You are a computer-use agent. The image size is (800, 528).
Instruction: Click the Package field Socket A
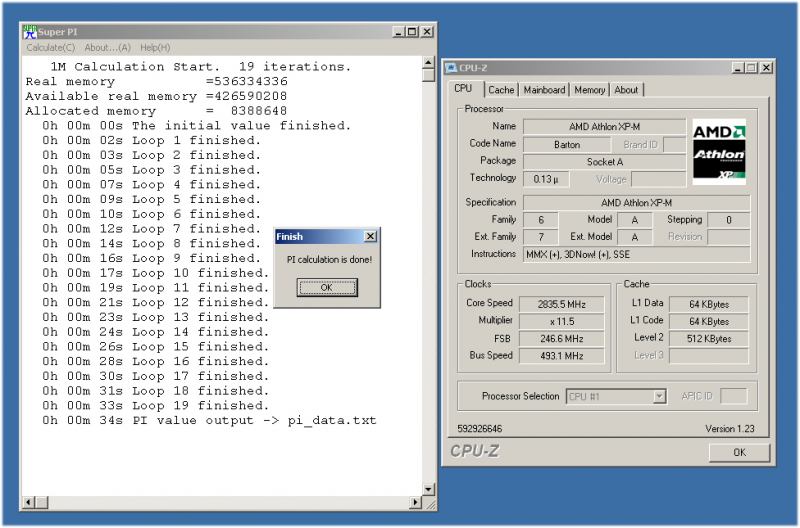(605, 162)
